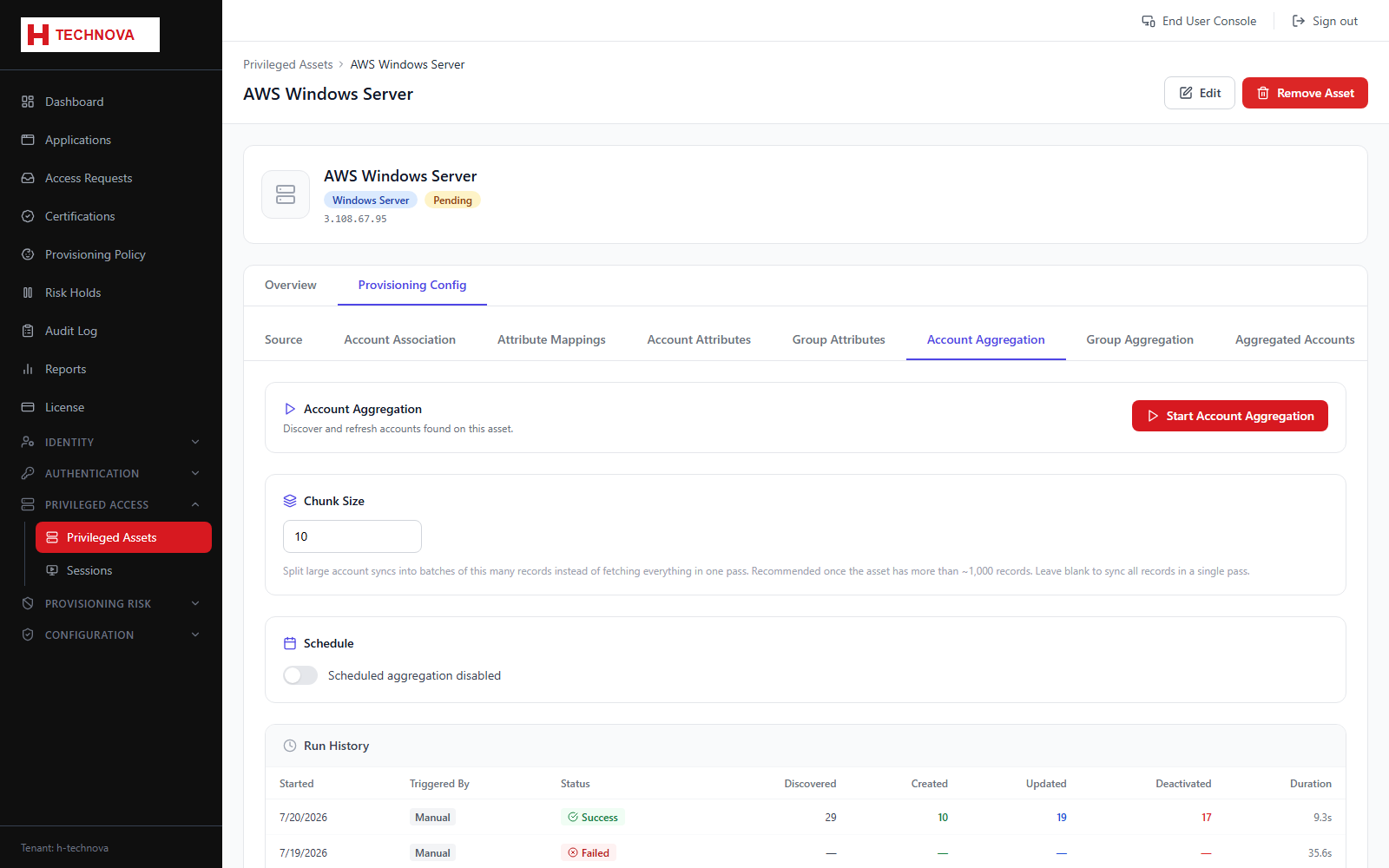Open the Attribute Mappings sub-tab
Viewport: 1389px width, 868px height.
[x=551, y=339]
